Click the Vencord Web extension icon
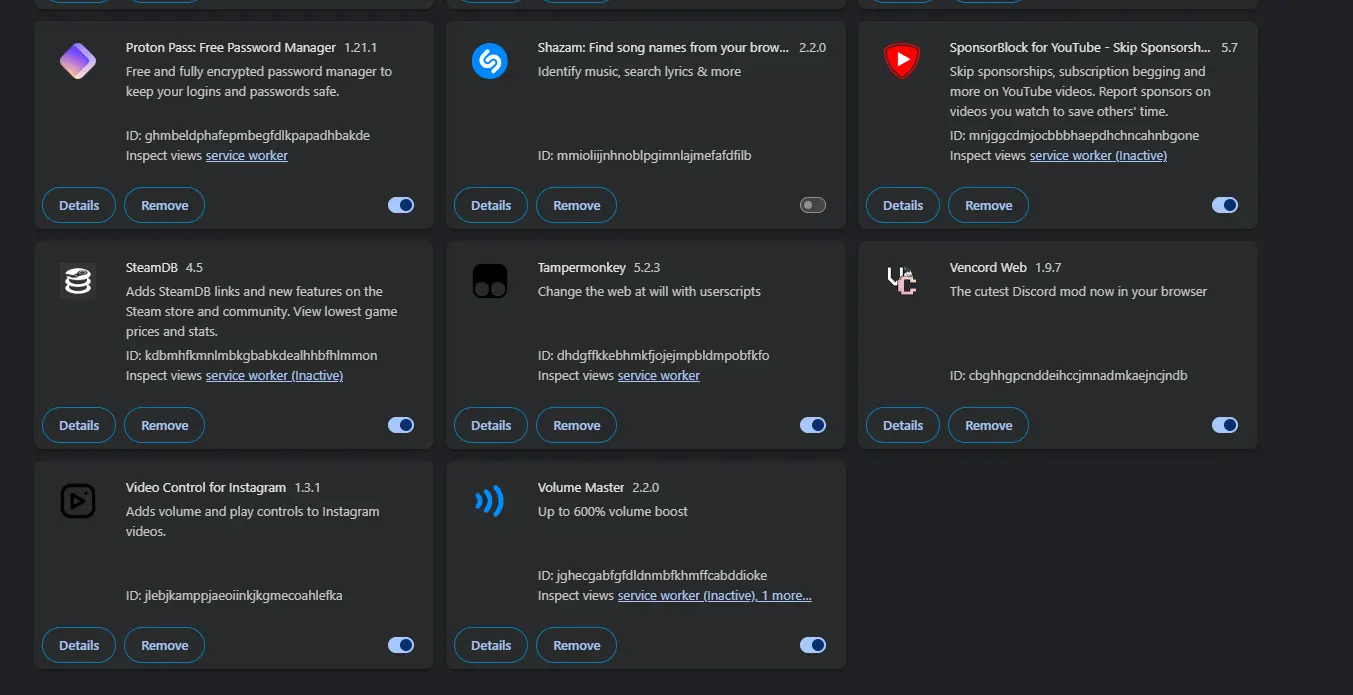Screen dimensions: 1353x695 click(x=902, y=282)
